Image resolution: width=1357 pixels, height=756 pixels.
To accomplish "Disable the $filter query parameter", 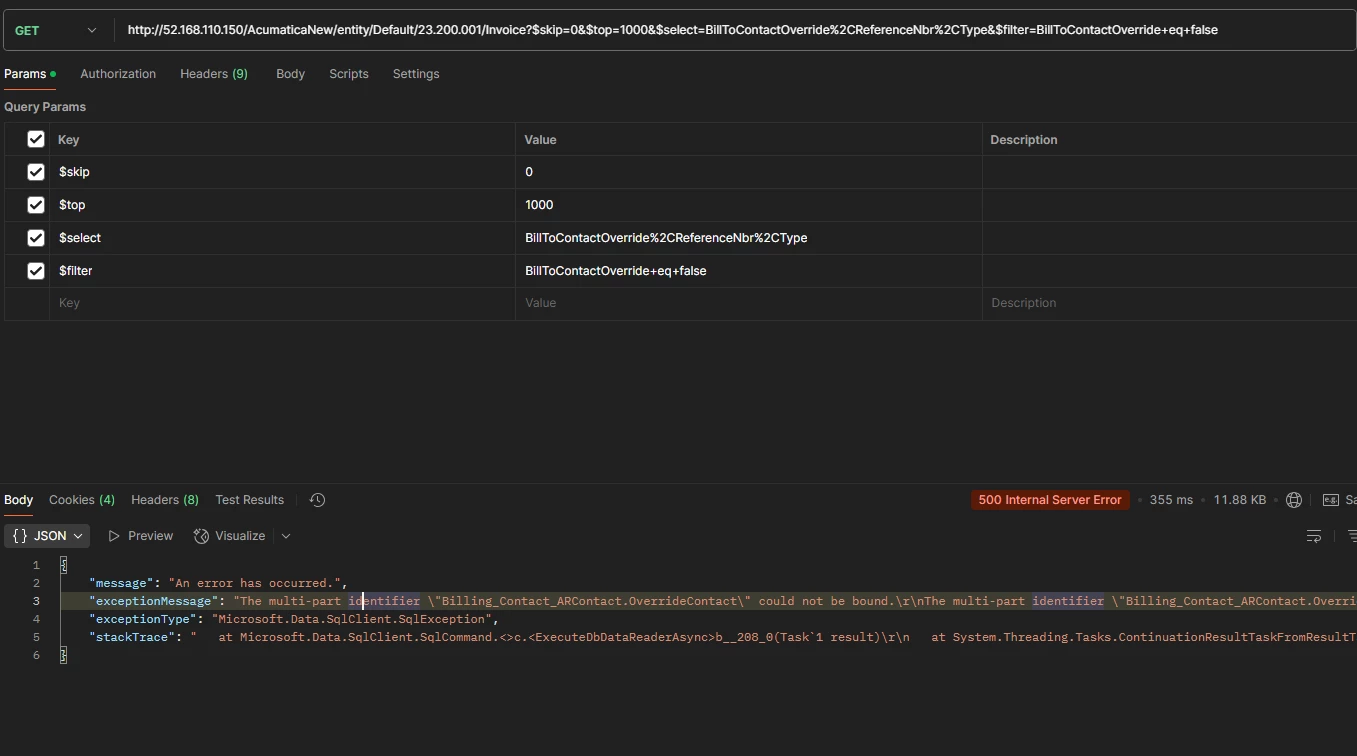I will coord(35,270).
